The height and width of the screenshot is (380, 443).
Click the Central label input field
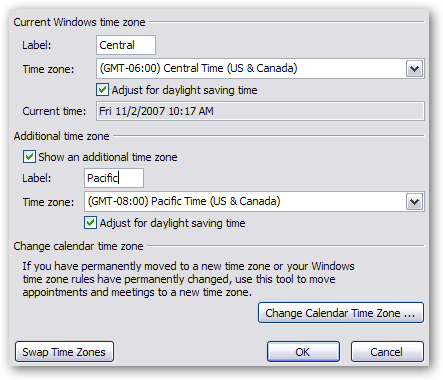point(126,45)
